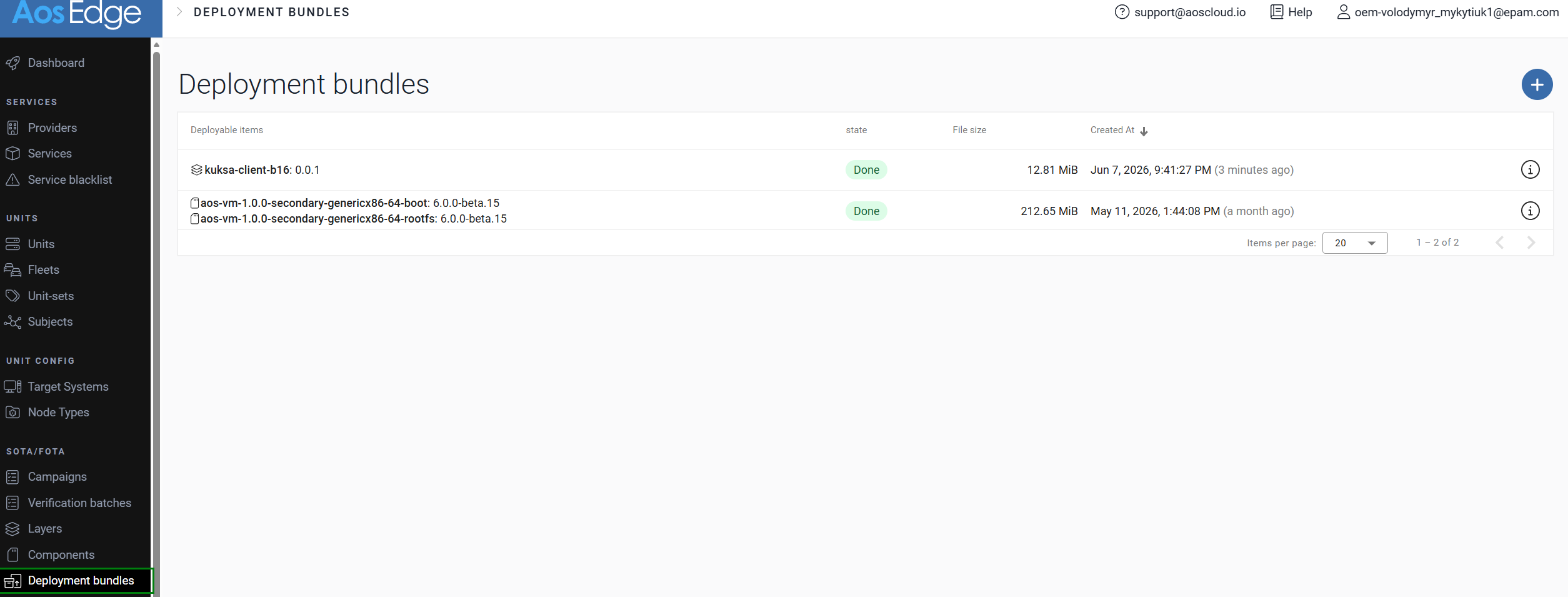1568x597 pixels.
Task: Click the Node Types icon
Action: (12, 413)
